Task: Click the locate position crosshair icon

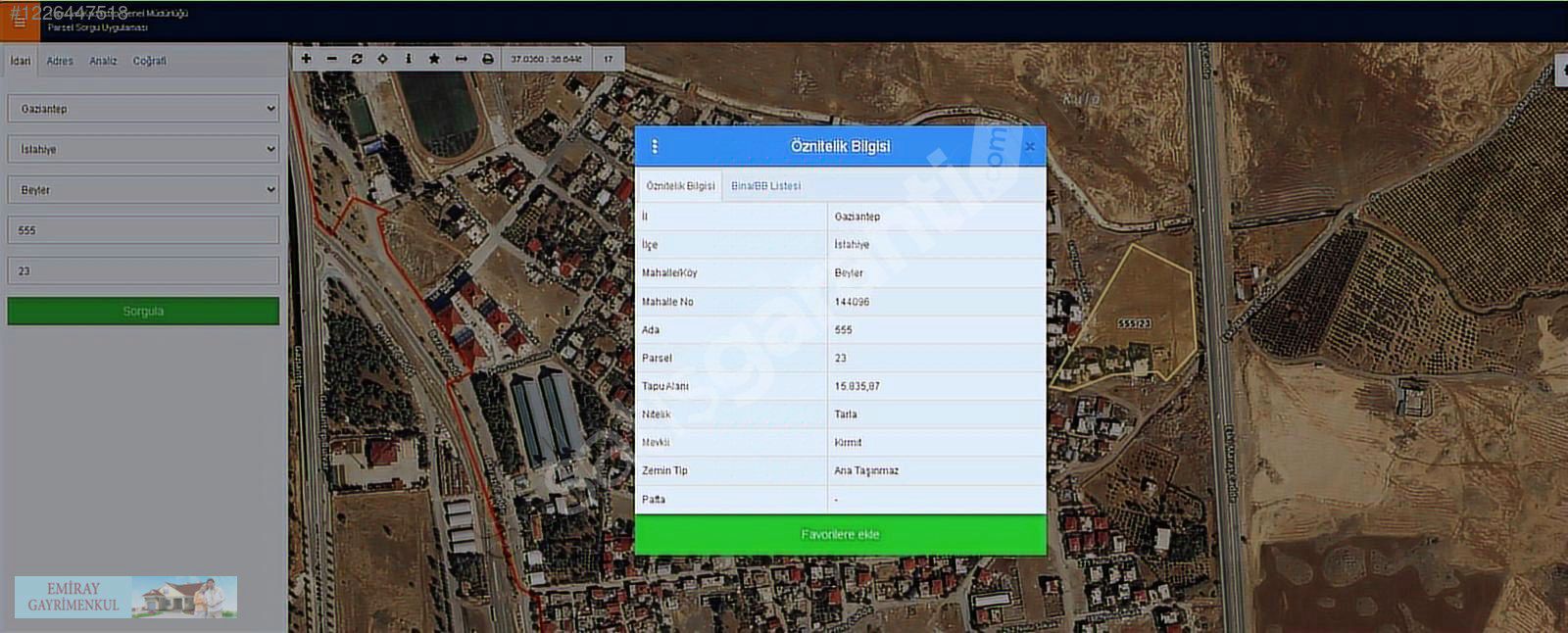Action: tap(382, 59)
